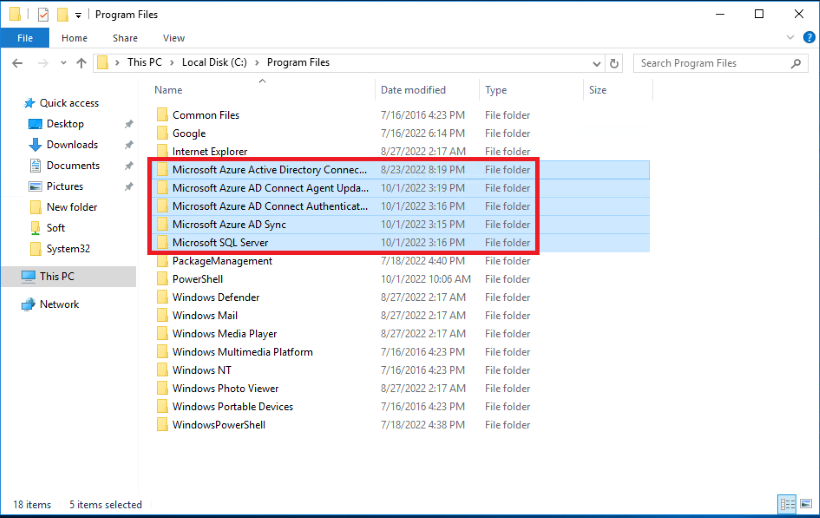
Task: Sort by the Type column header
Action: pyautogui.click(x=496, y=90)
